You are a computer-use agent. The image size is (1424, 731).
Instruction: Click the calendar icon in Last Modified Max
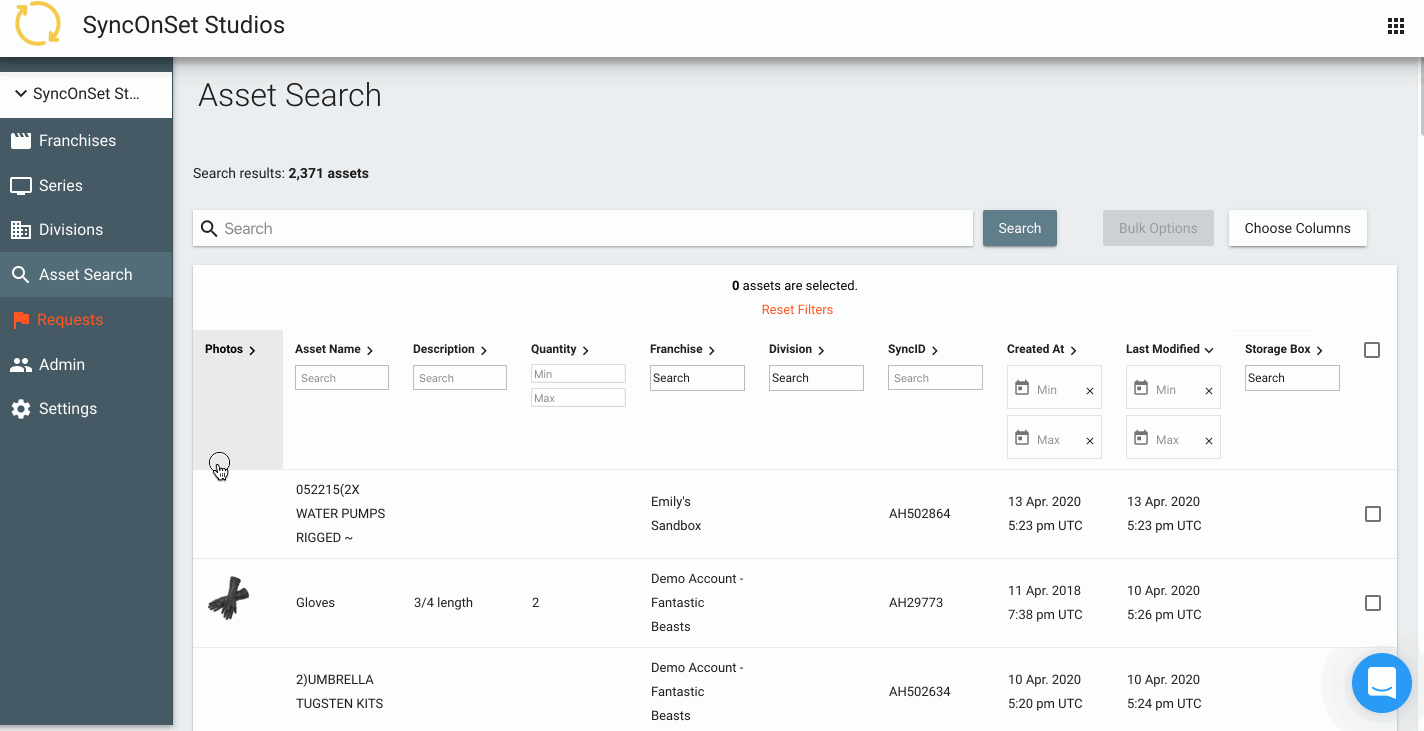[1143, 437]
